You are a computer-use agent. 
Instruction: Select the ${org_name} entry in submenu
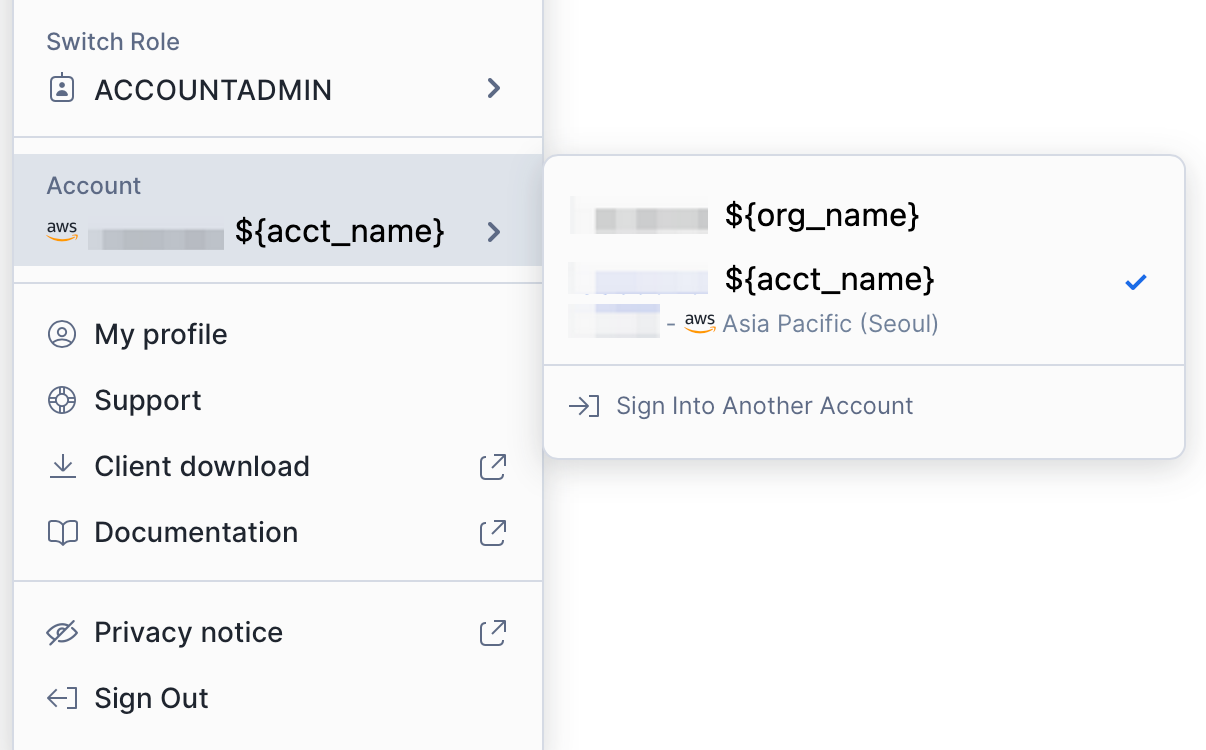click(821, 215)
